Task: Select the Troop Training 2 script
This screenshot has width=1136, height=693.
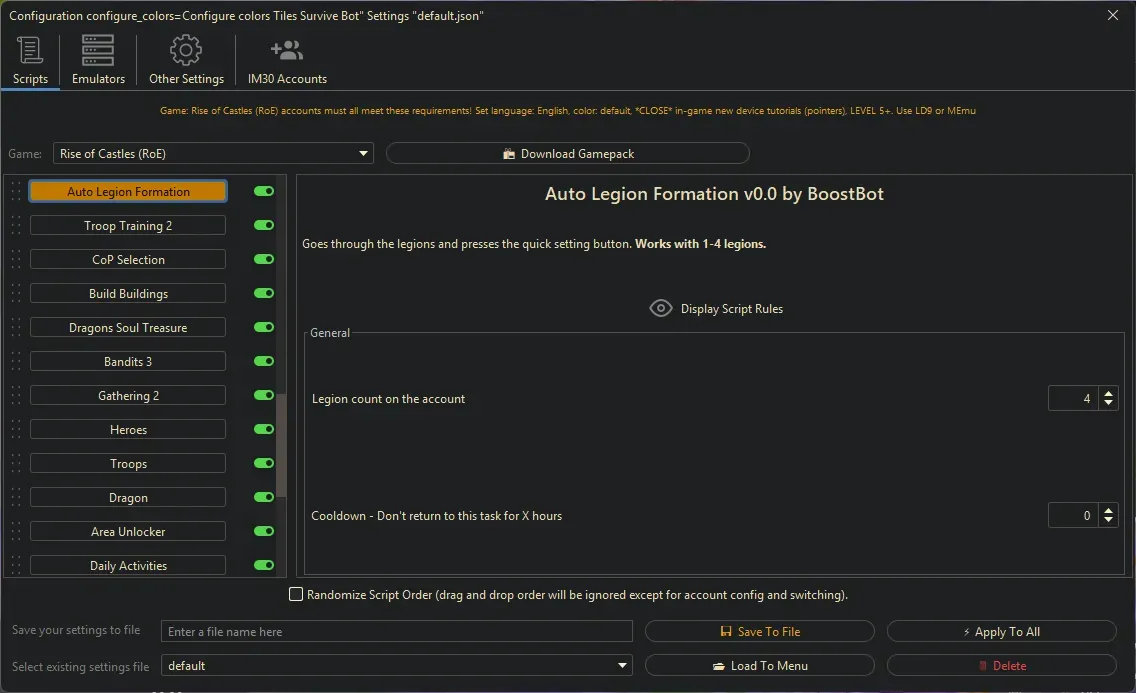Action: coord(128,225)
